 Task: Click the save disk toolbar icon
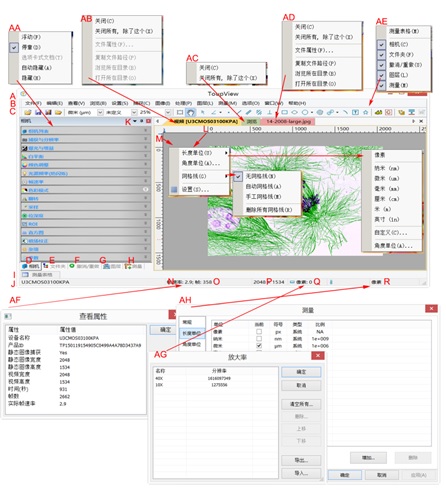(38, 112)
